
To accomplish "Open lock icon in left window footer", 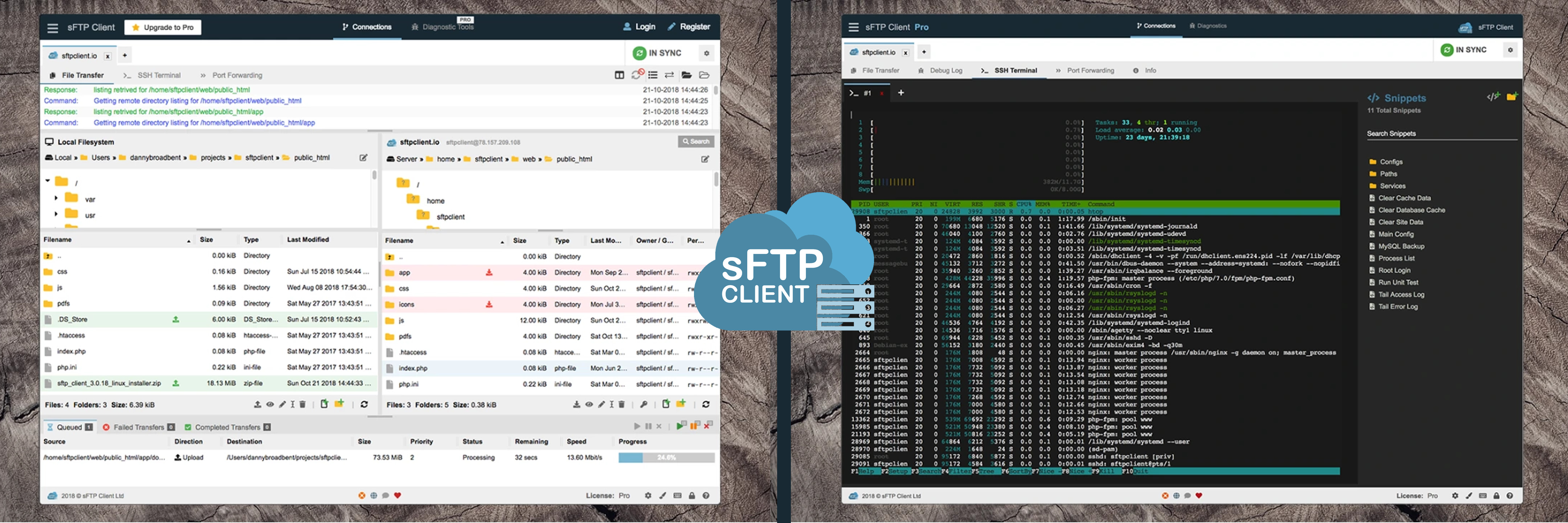I will (691, 496).
